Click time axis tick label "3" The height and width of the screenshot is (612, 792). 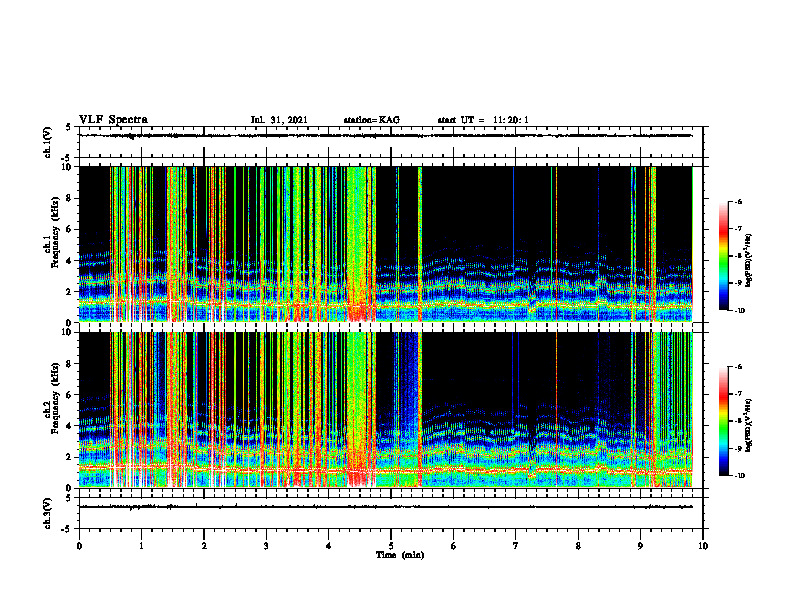coord(266,546)
